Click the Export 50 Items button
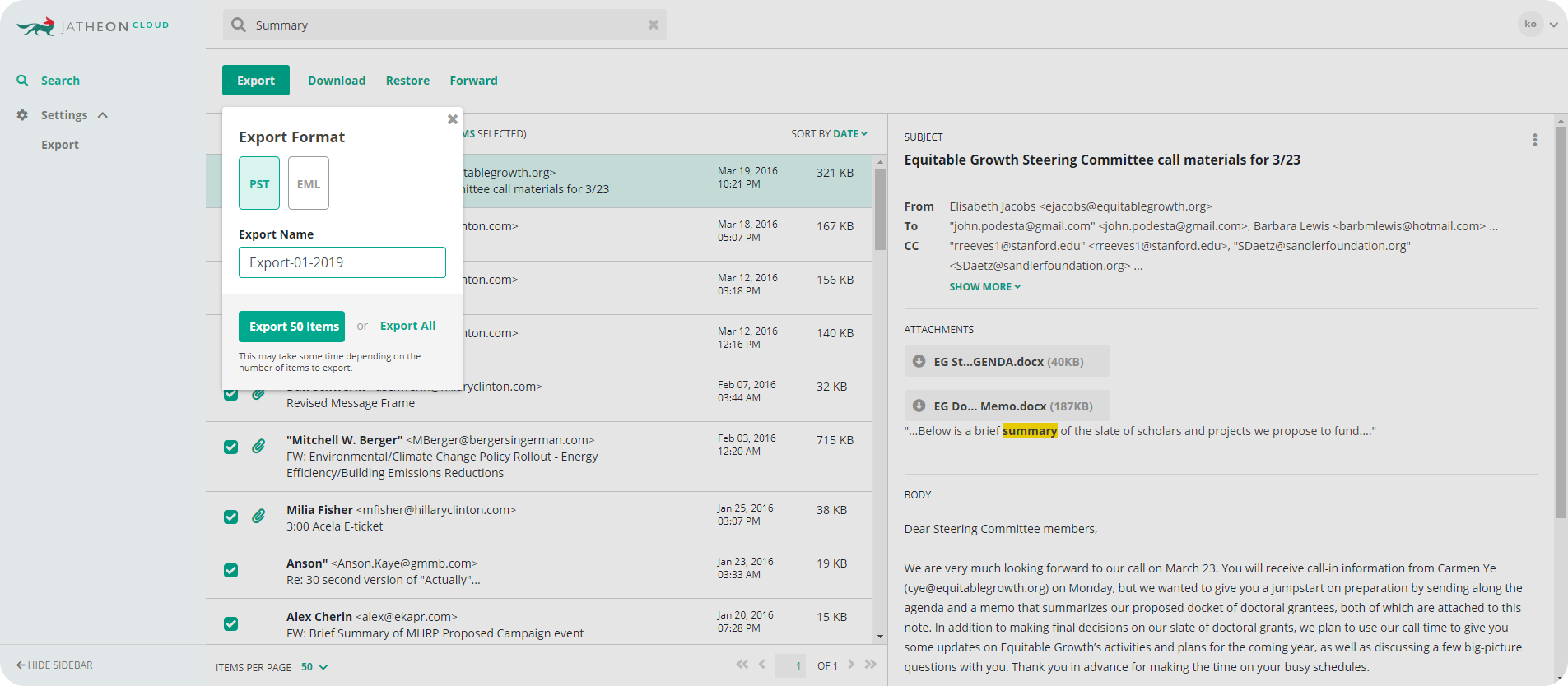Viewport: 1568px width, 686px height. click(x=291, y=327)
